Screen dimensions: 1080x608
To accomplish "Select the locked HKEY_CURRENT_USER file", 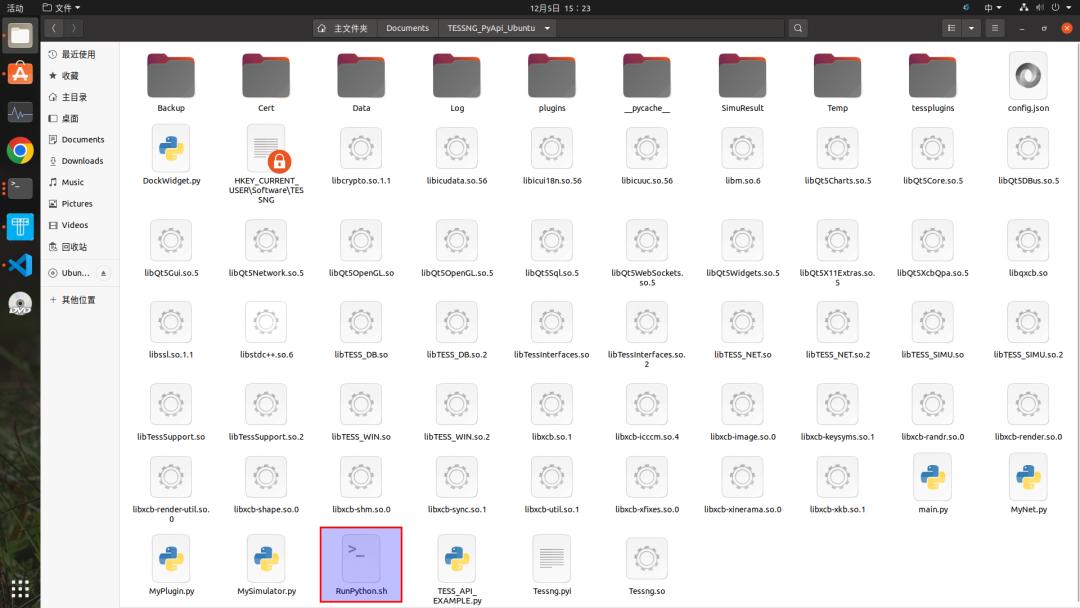I will (x=266, y=150).
